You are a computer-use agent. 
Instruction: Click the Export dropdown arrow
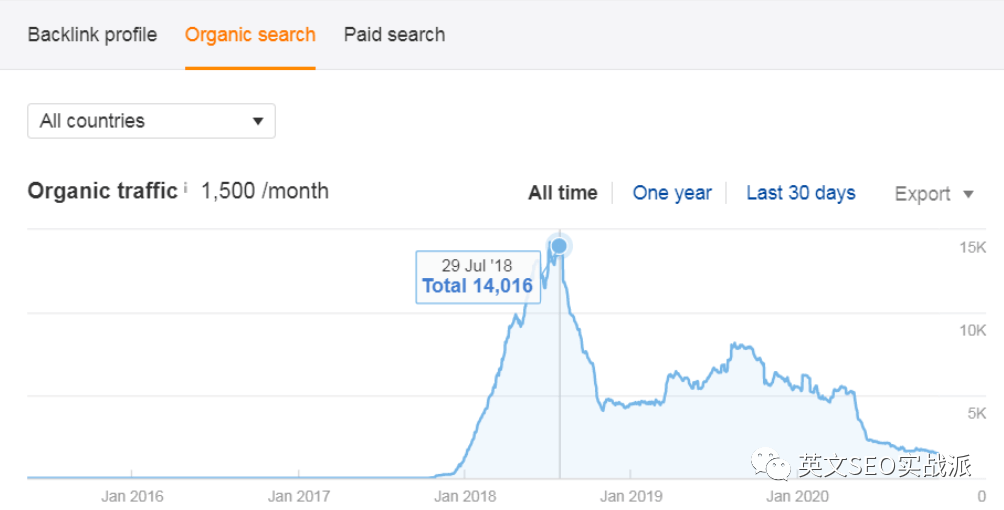coord(968,194)
